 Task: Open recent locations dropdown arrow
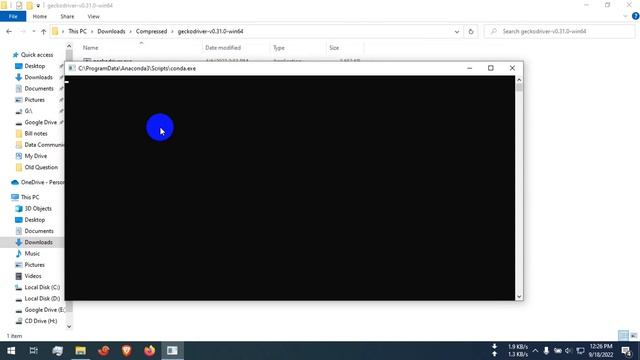point(33,31)
